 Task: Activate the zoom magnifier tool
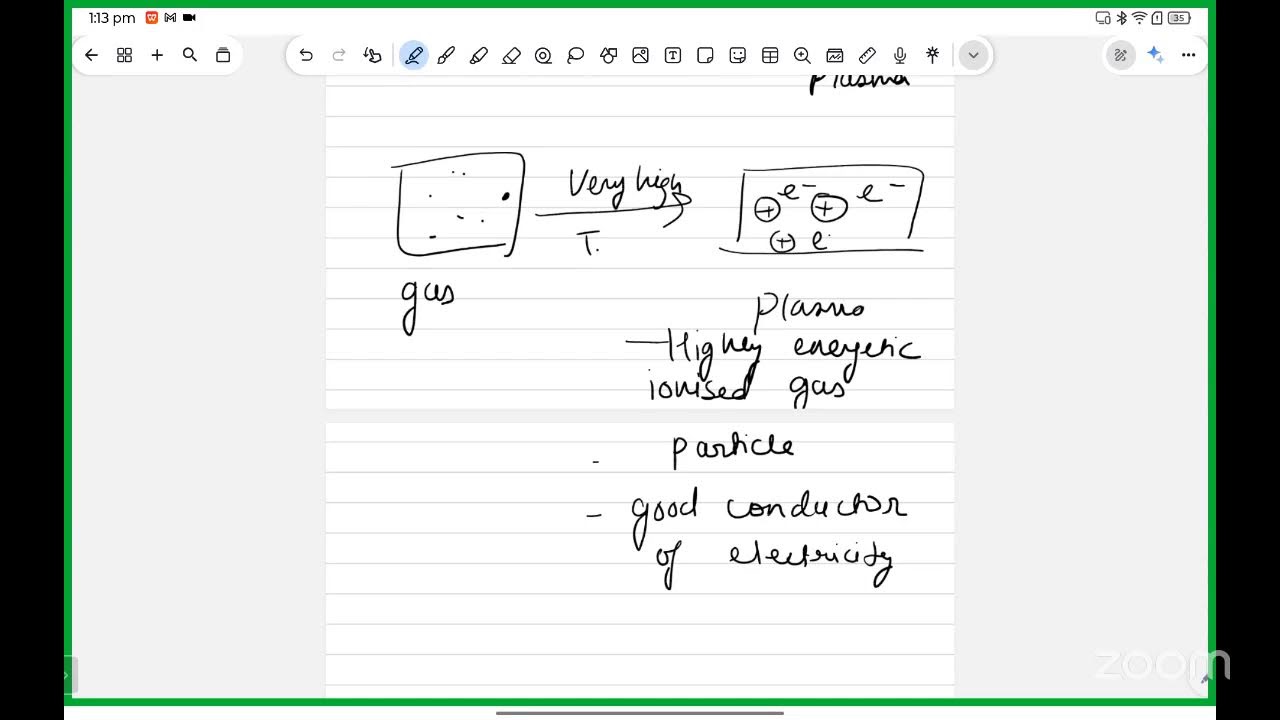[802, 56]
